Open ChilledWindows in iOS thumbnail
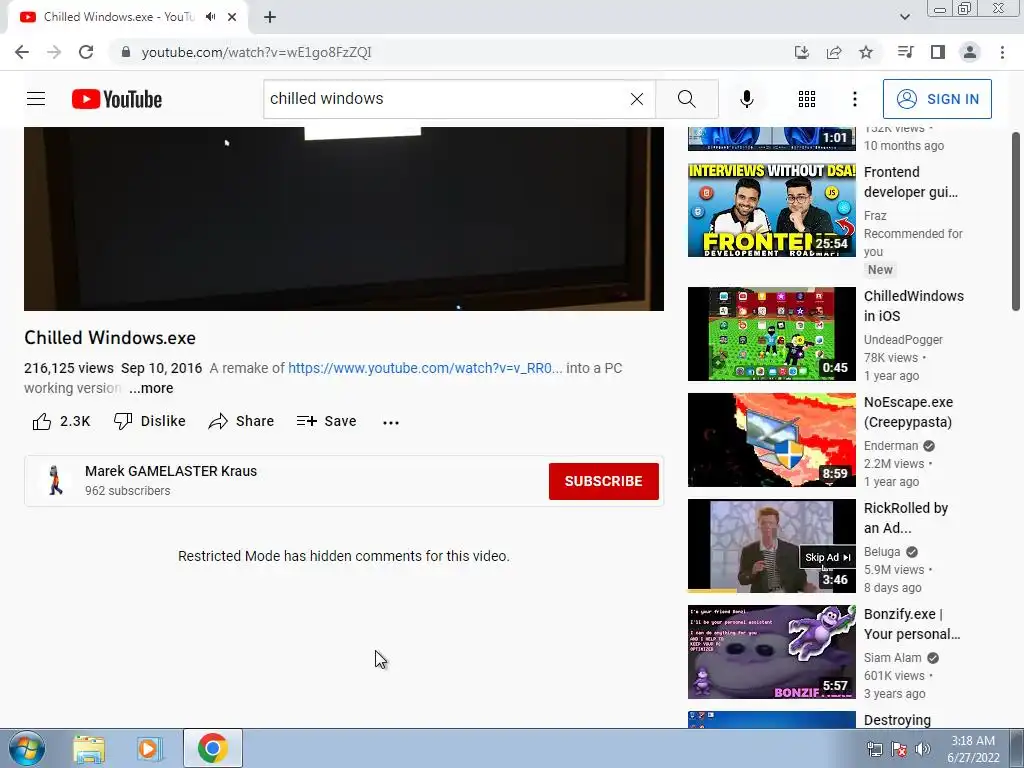The width and height of the screenshot is (1024, 768). 771,334
